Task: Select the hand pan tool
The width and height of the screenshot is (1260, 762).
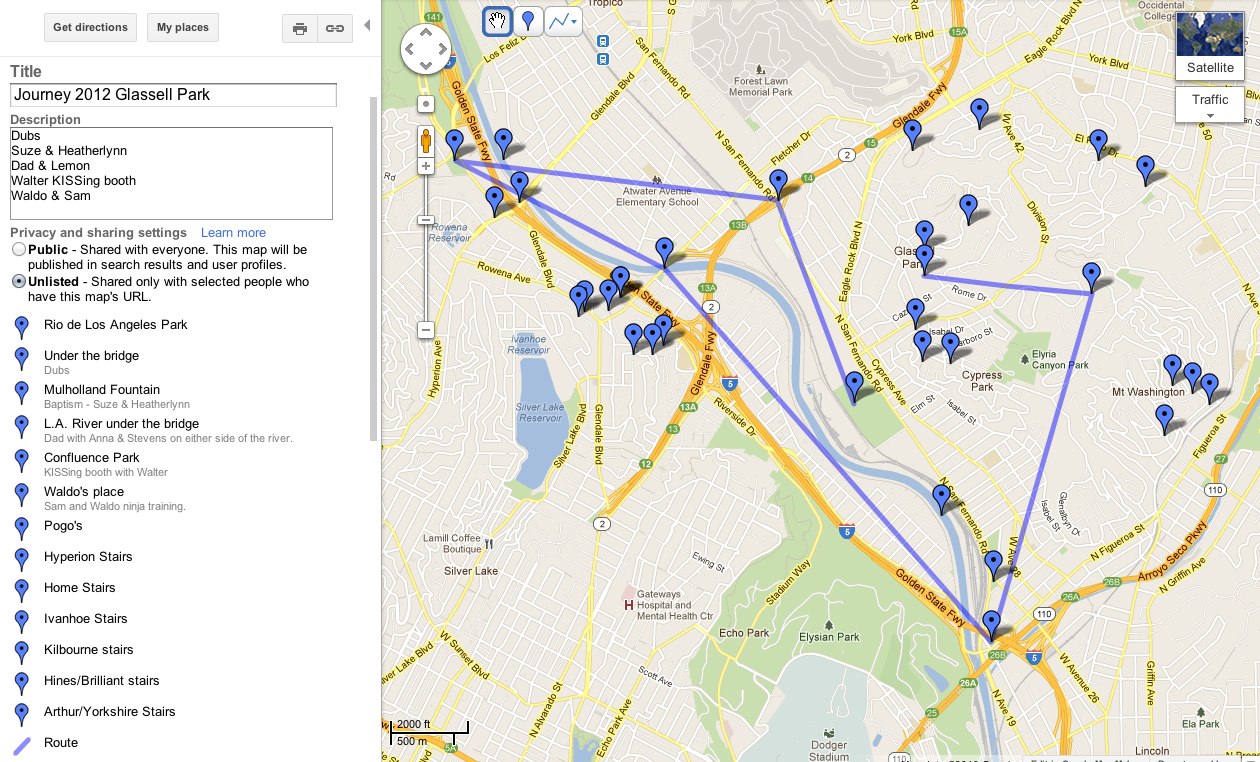Action: click(x=497, y=21)
